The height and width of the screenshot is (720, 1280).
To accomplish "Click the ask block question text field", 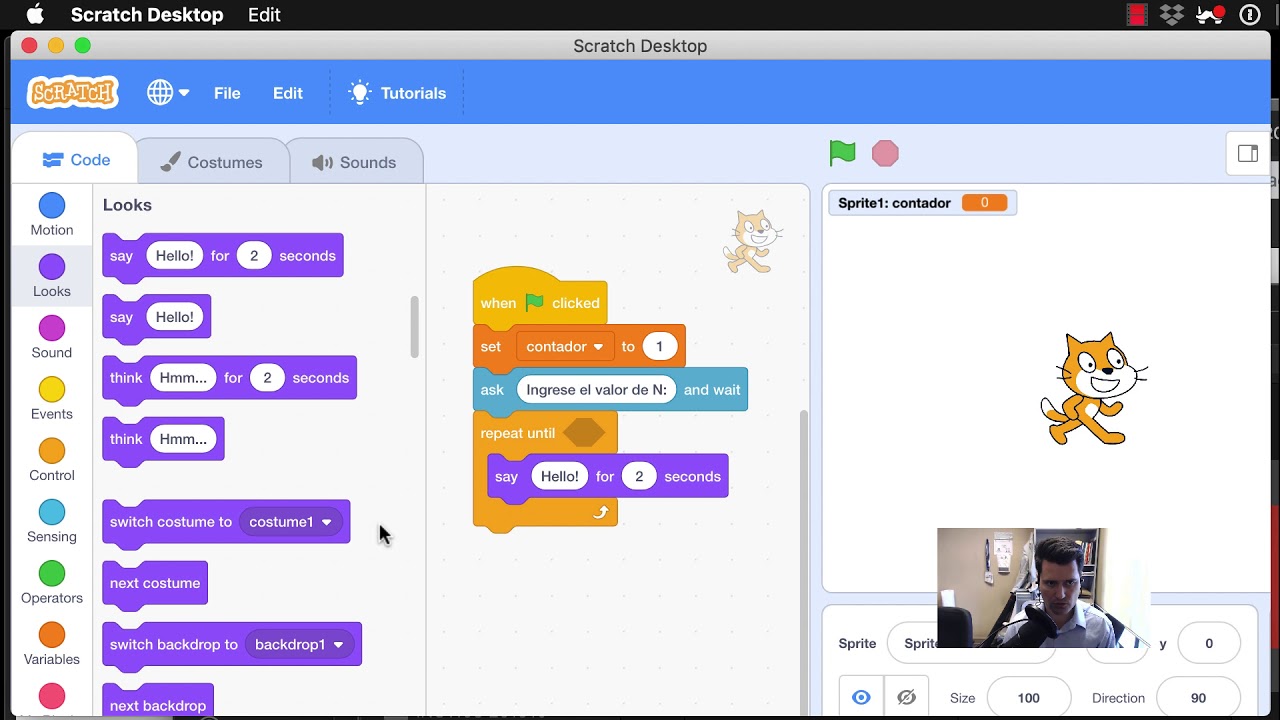I will pos(597,390).
